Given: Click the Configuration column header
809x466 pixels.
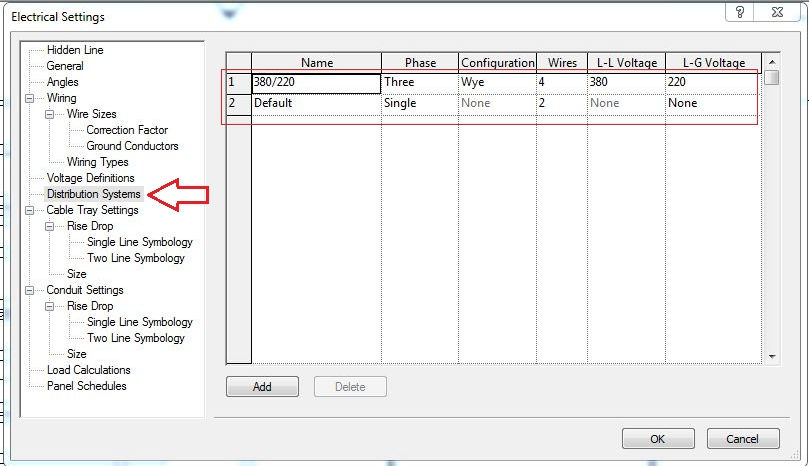Looking at the screenshot, I should [497, 62].
